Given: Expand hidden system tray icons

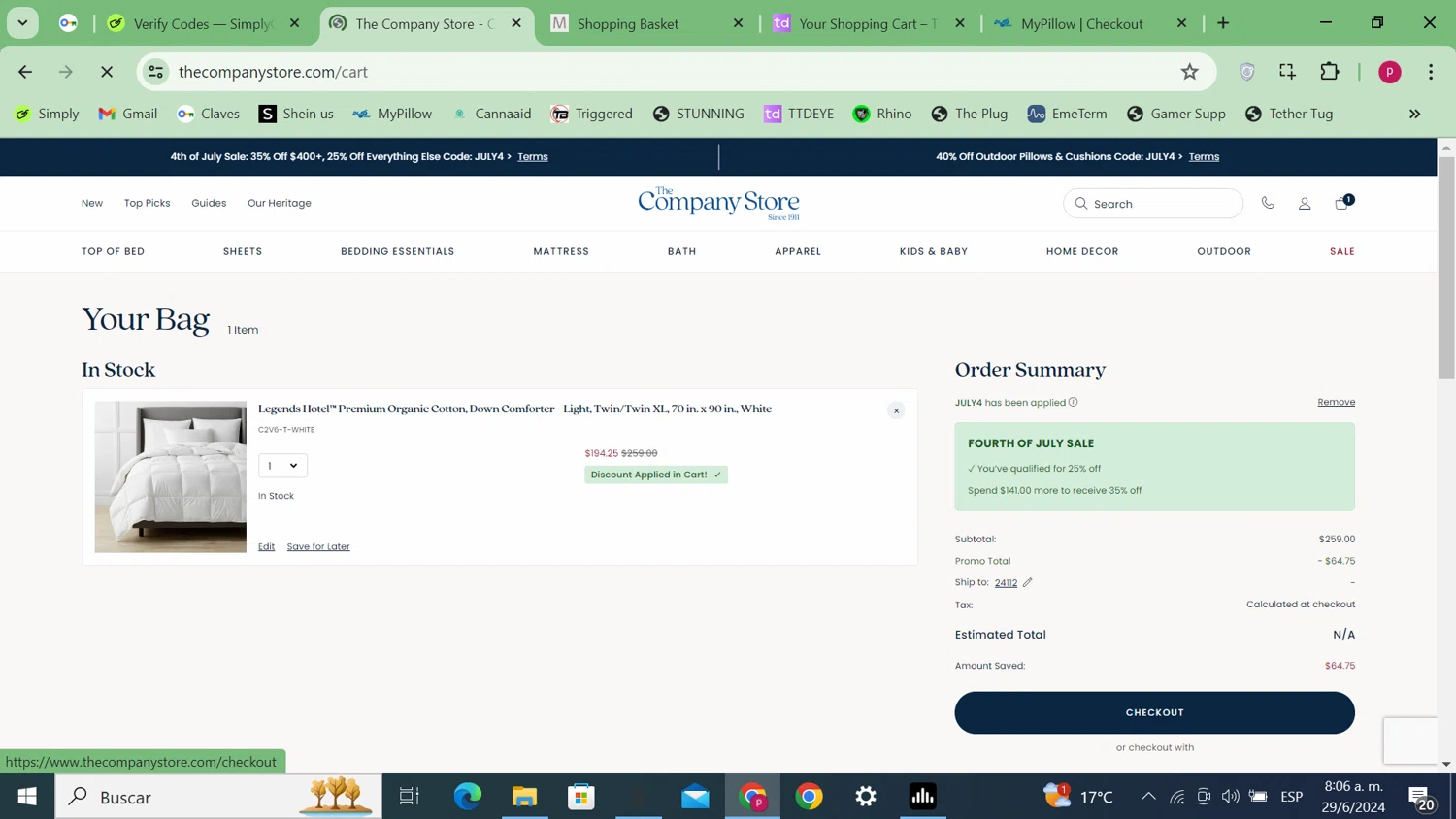Looking at the screenshot, I should pos(1148,797).
